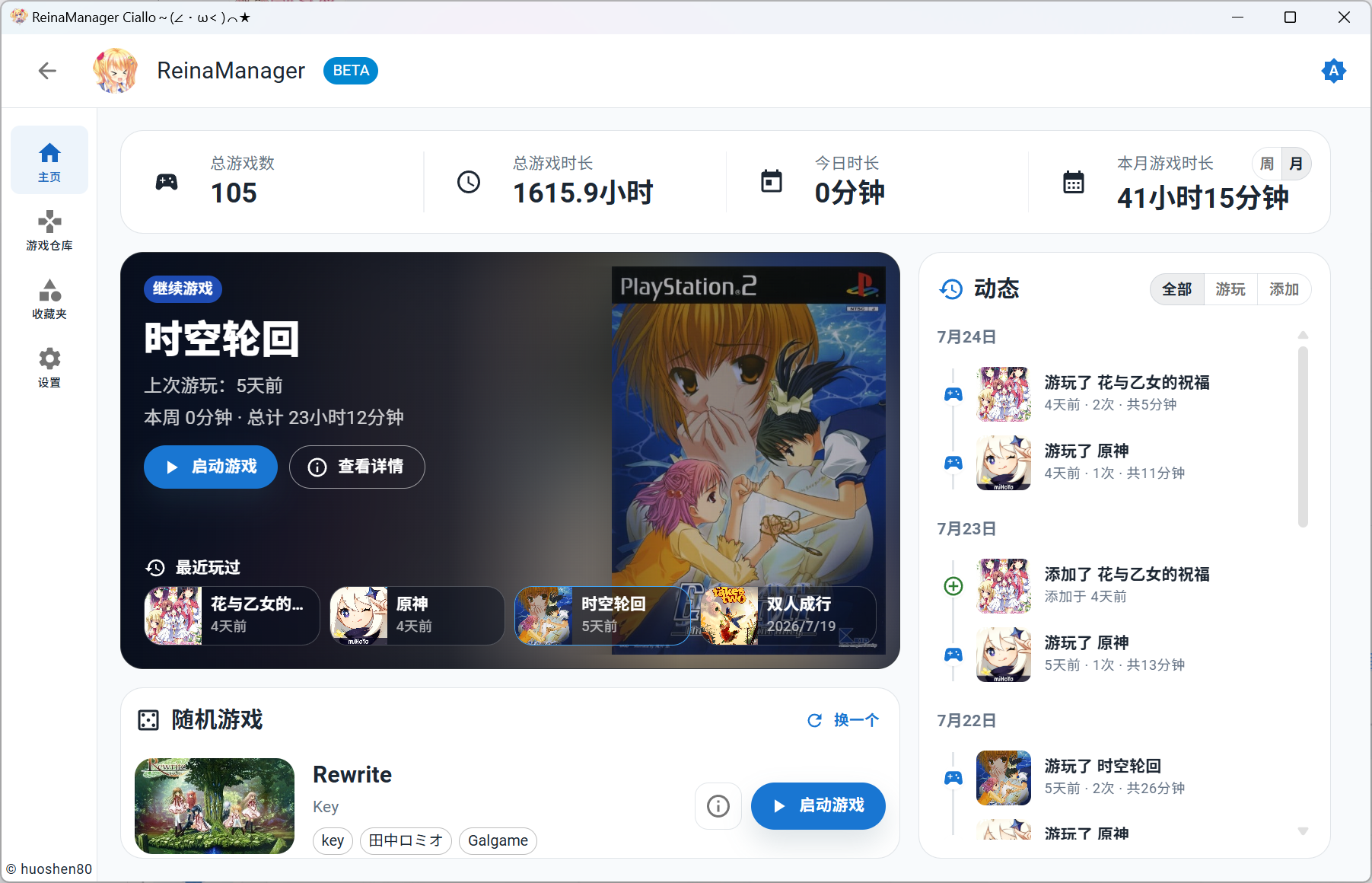
Task: Launch Rewrite with 启动游戏 button
Action: [x=818, y=805]
